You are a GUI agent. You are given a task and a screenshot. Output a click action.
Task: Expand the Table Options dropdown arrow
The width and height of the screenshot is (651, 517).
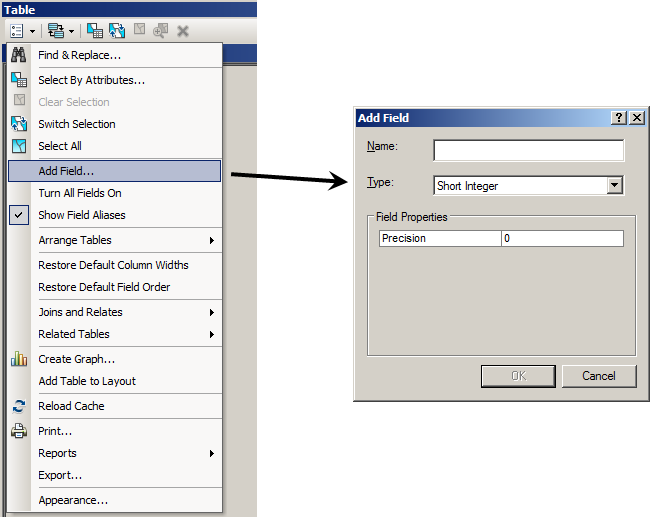pos(32,31)
